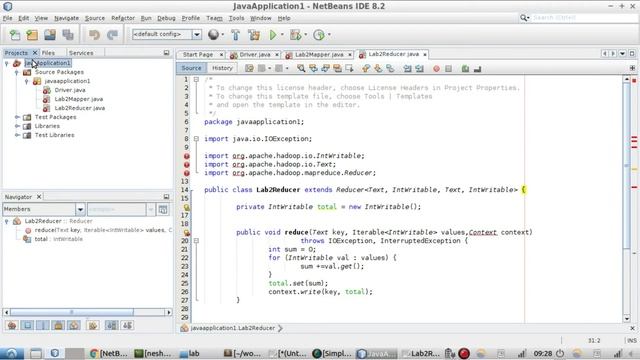Click the right arrow of Navigator horizontal scrollbar

(x=169, y=312)
